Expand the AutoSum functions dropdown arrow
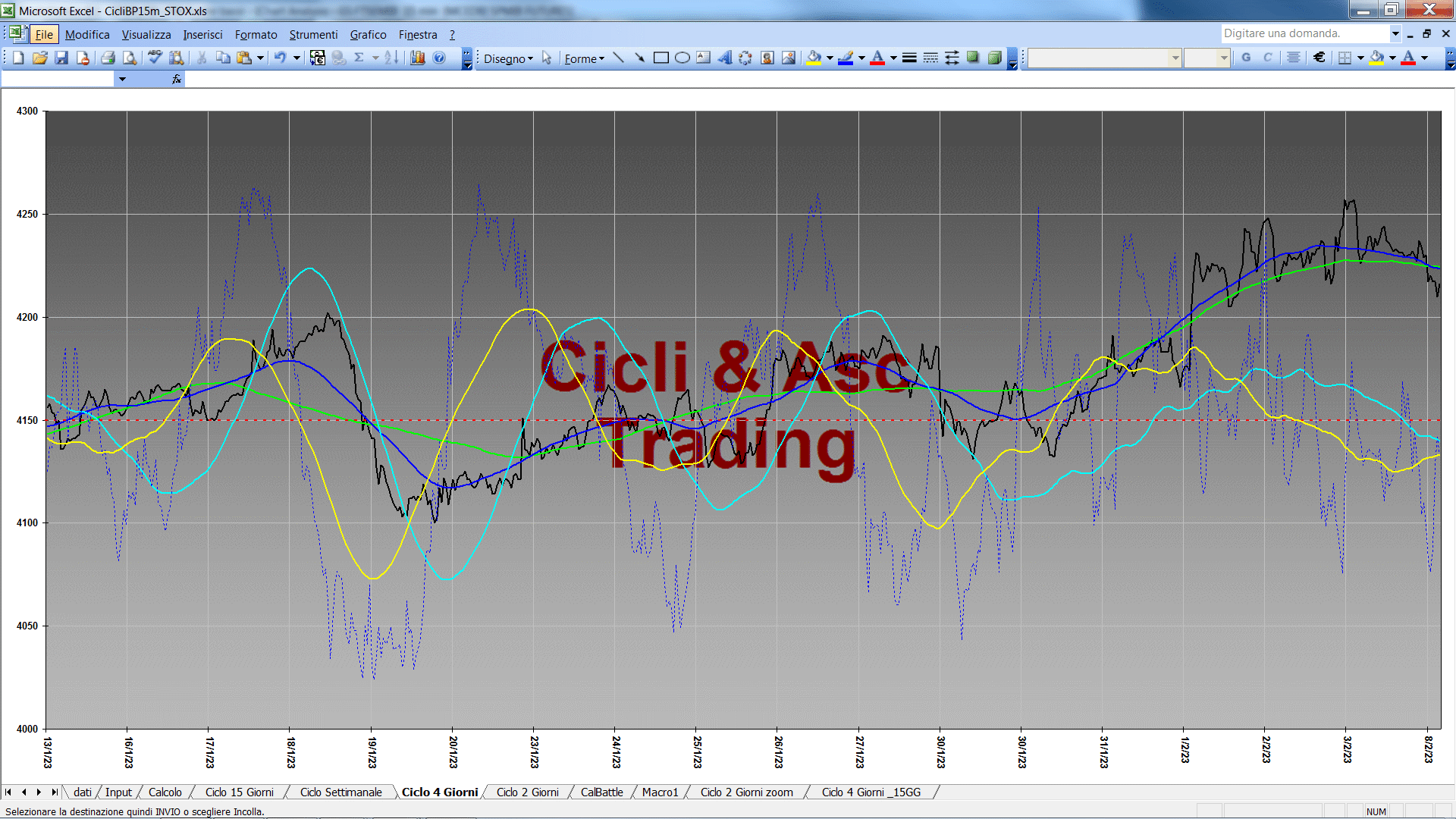Image resolution: width=1456 pixels, height=819 pixels. coord(375,58)
